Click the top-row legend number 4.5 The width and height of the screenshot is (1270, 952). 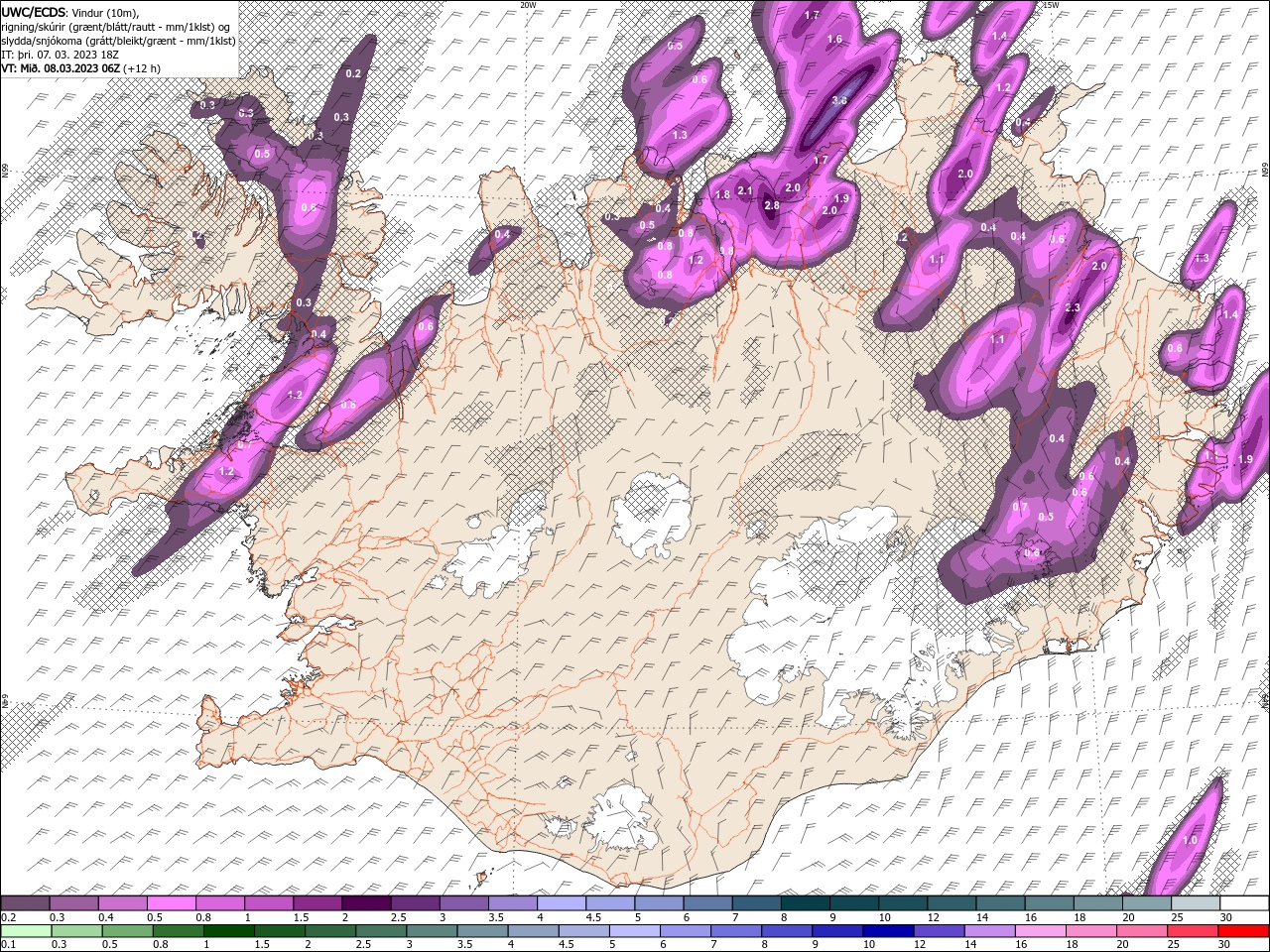593,917
